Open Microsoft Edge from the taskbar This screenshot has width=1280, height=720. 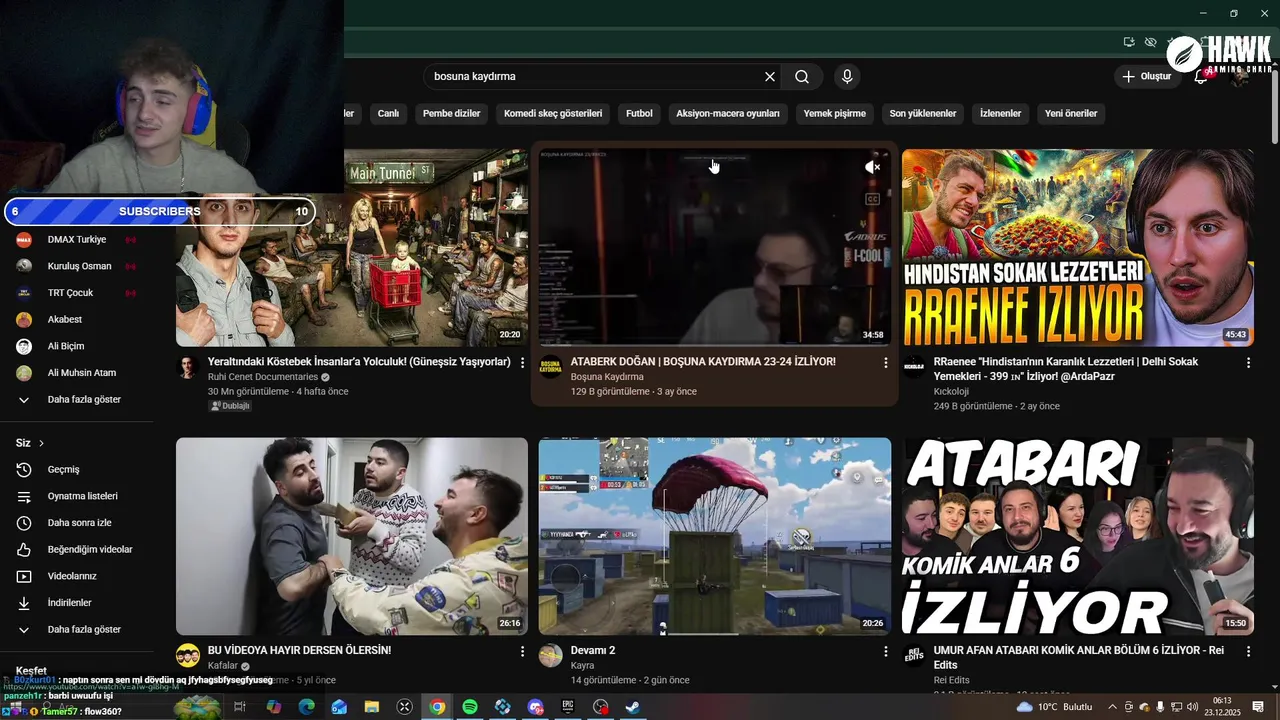[x=307, y=707]
